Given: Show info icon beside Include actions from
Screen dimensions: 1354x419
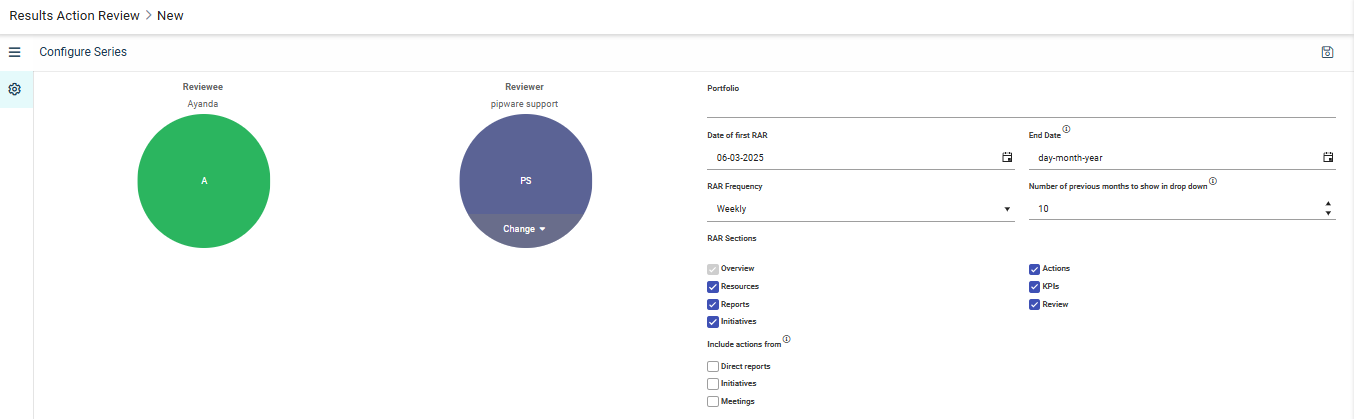Looking at the screenshot, I should 787,339.
